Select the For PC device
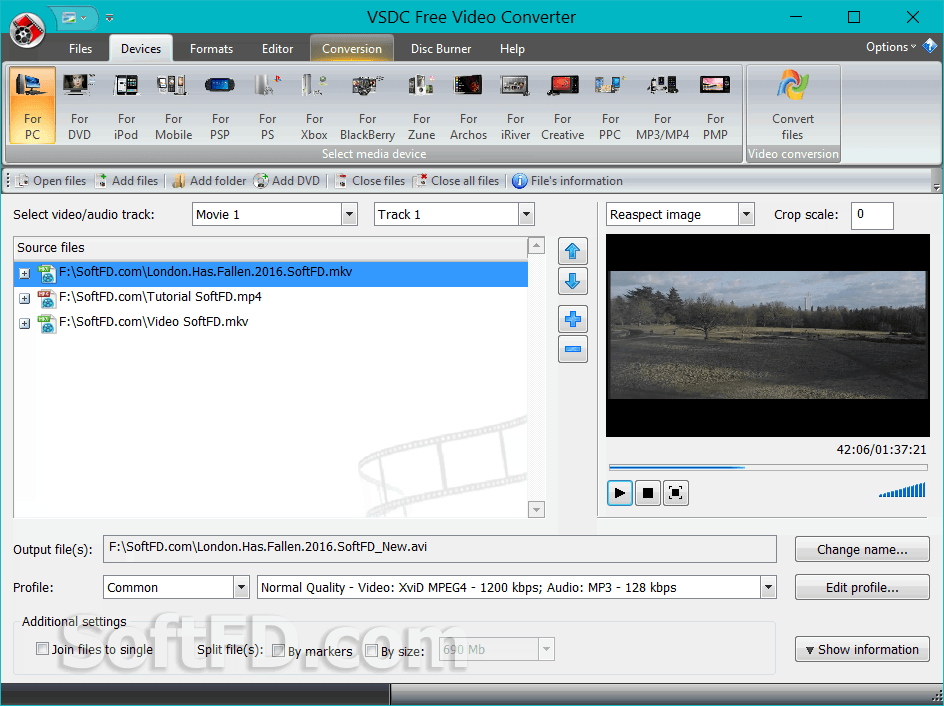 pyautogui.click(x=33, y=105)
